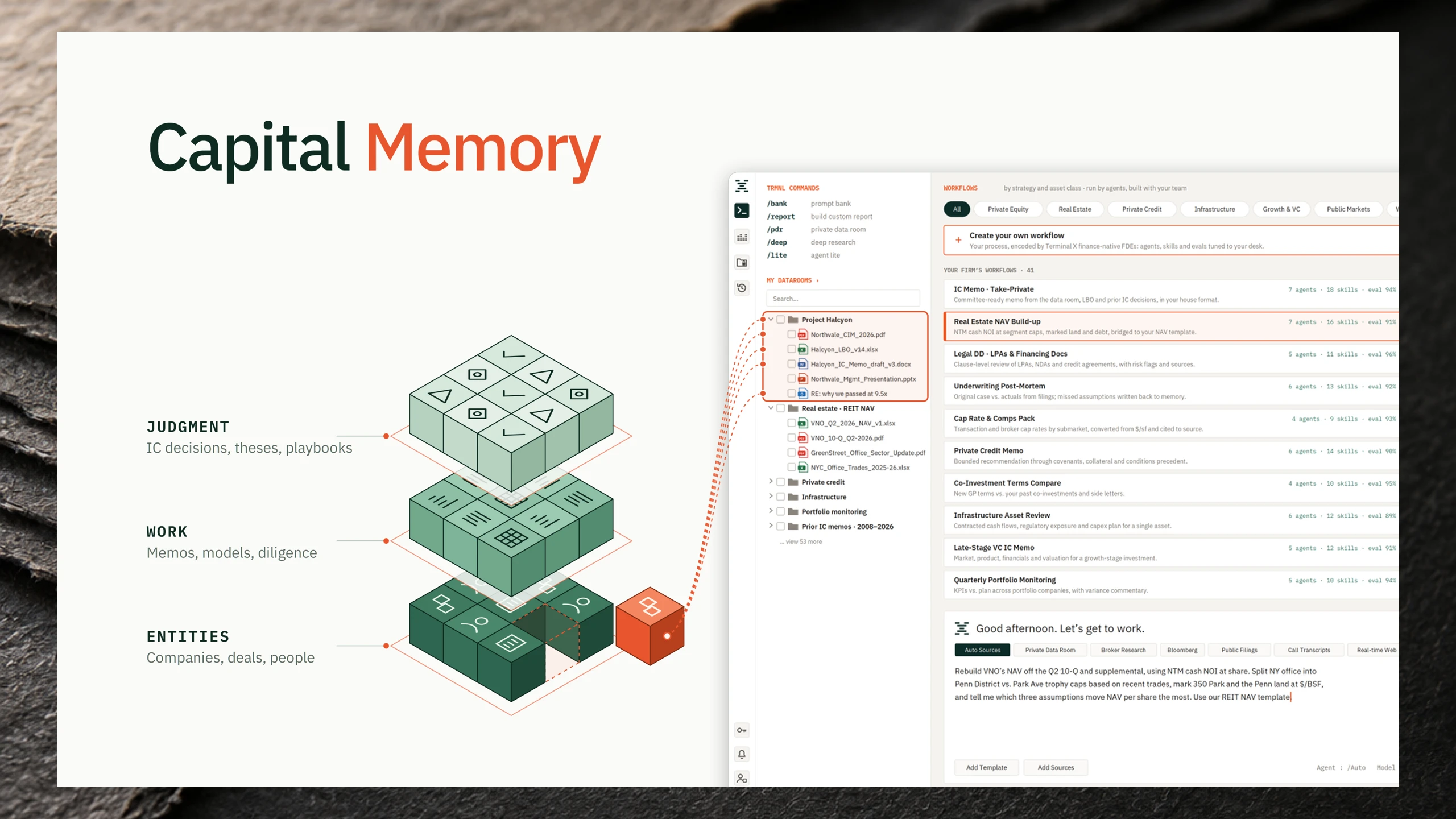Select the /deep deep research command

coord(811,242)
